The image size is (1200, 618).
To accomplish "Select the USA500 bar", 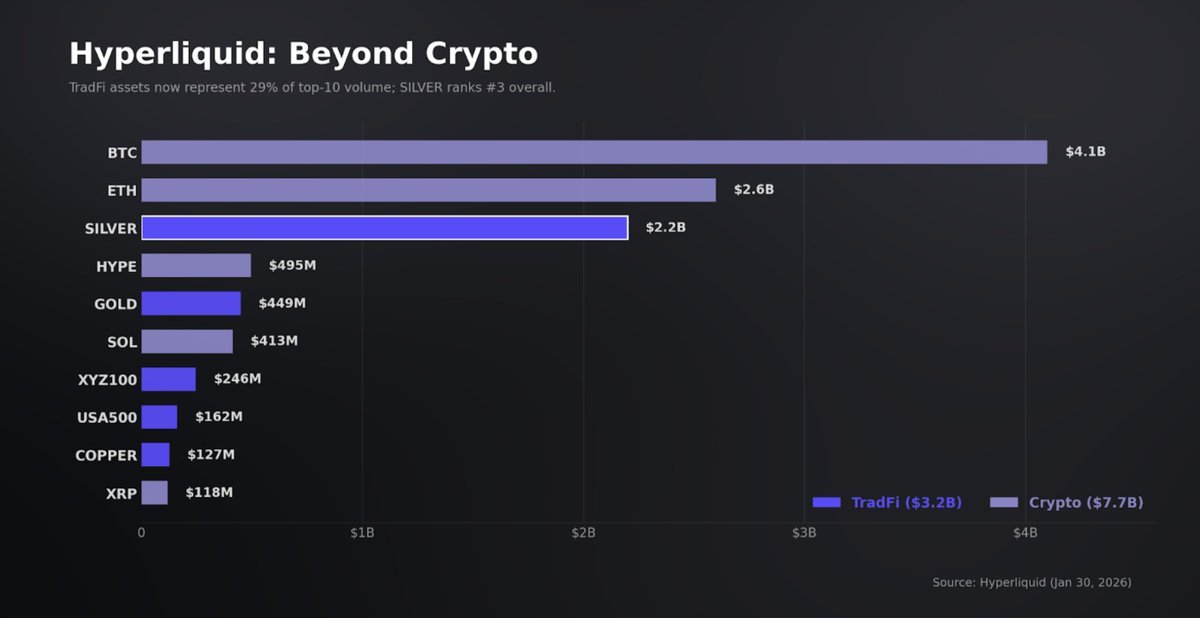I will point(159,417).
